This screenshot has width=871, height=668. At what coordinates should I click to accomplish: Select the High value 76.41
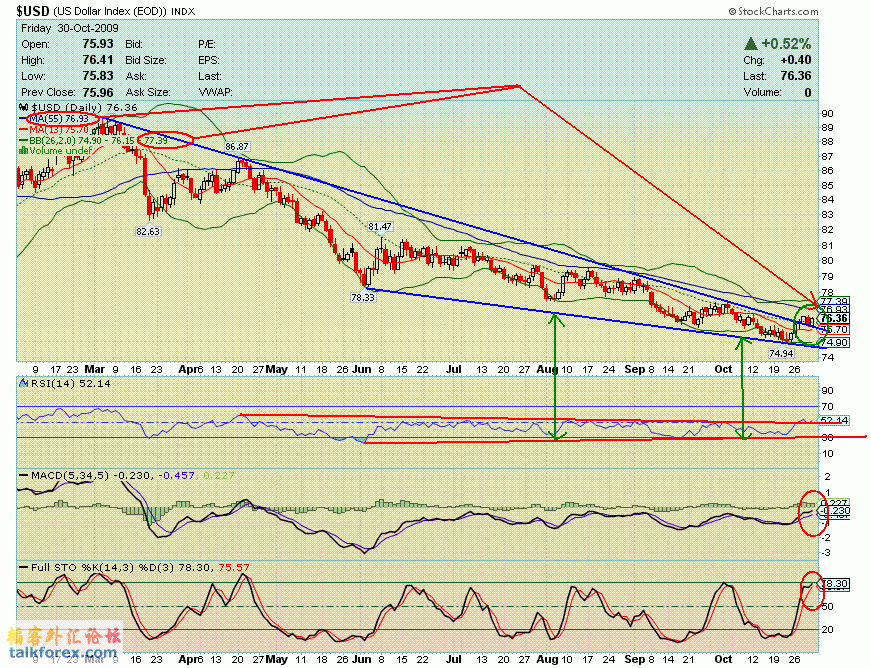(98, 60)
